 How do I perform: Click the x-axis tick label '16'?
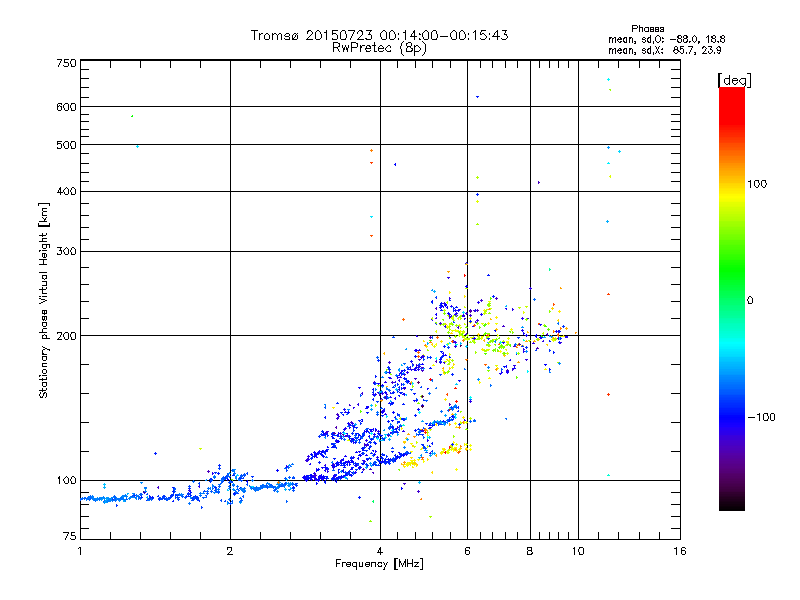680,551
